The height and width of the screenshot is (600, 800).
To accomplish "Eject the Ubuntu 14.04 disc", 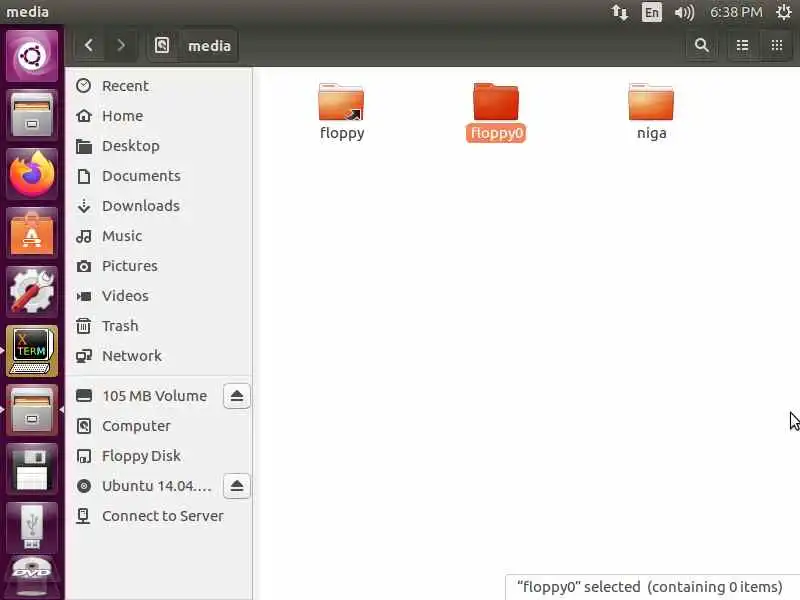I will tap(237, 486).
